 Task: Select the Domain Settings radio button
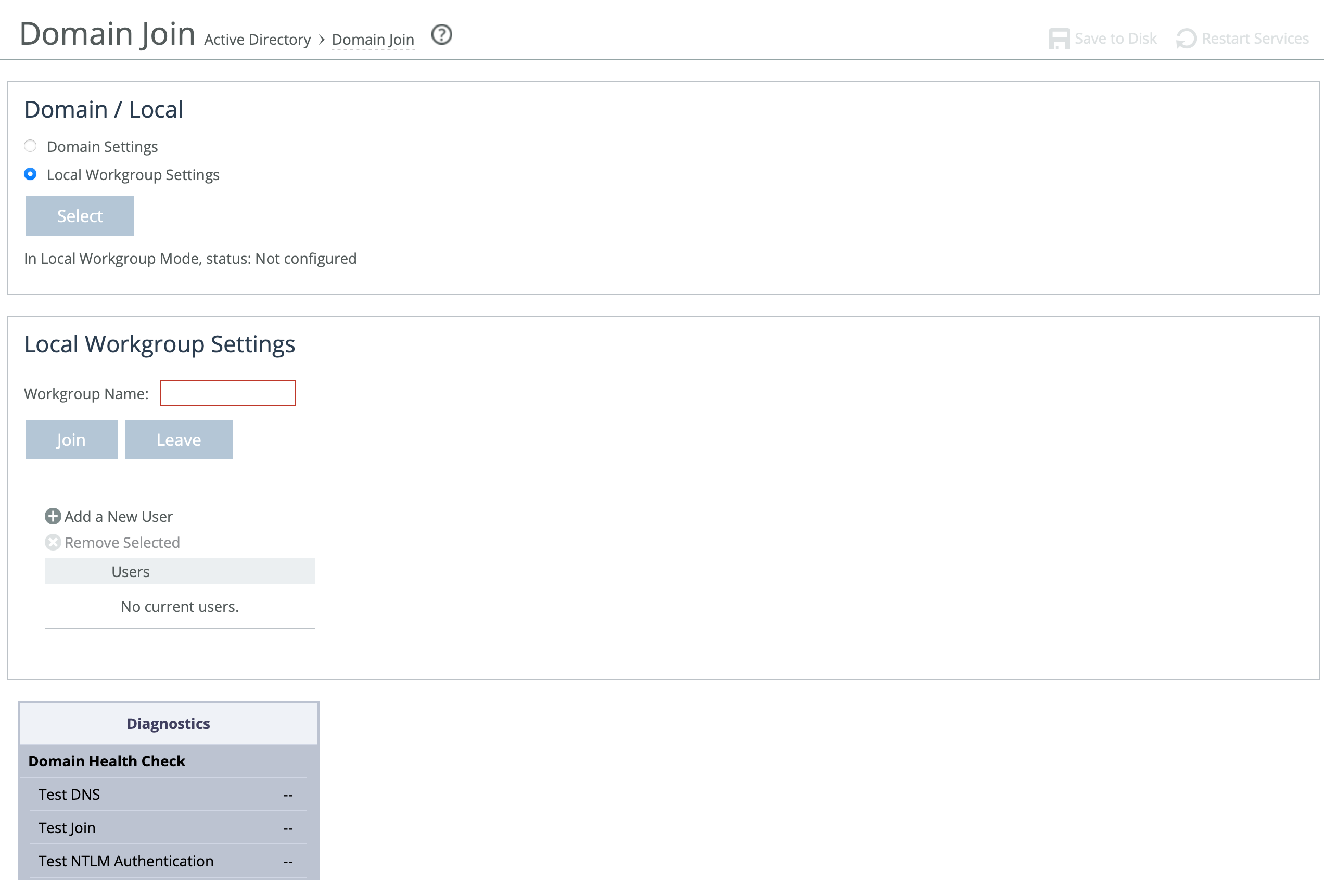tap(31, 146)
